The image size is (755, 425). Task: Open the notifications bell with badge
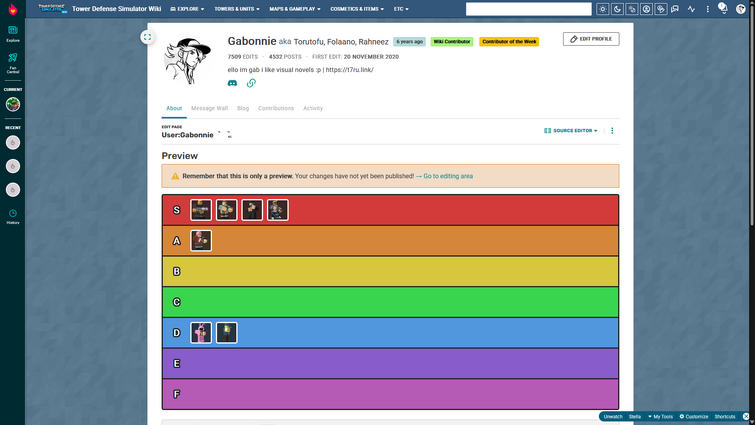coord(723,8)
